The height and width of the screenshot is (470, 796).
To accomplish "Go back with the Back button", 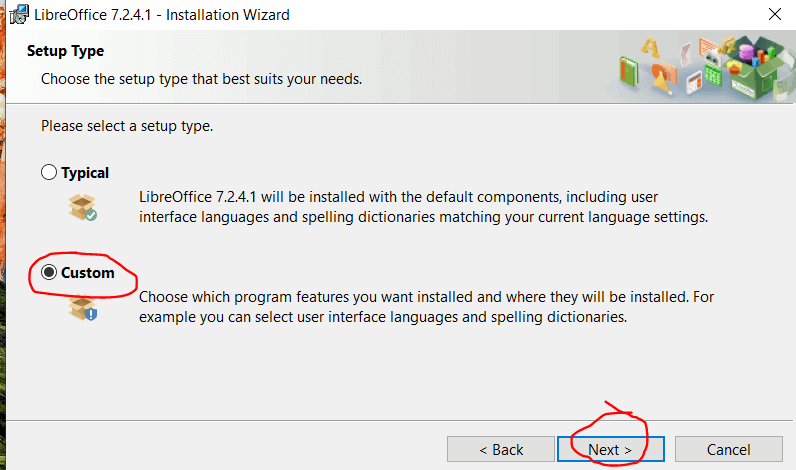I will (500, 450).
